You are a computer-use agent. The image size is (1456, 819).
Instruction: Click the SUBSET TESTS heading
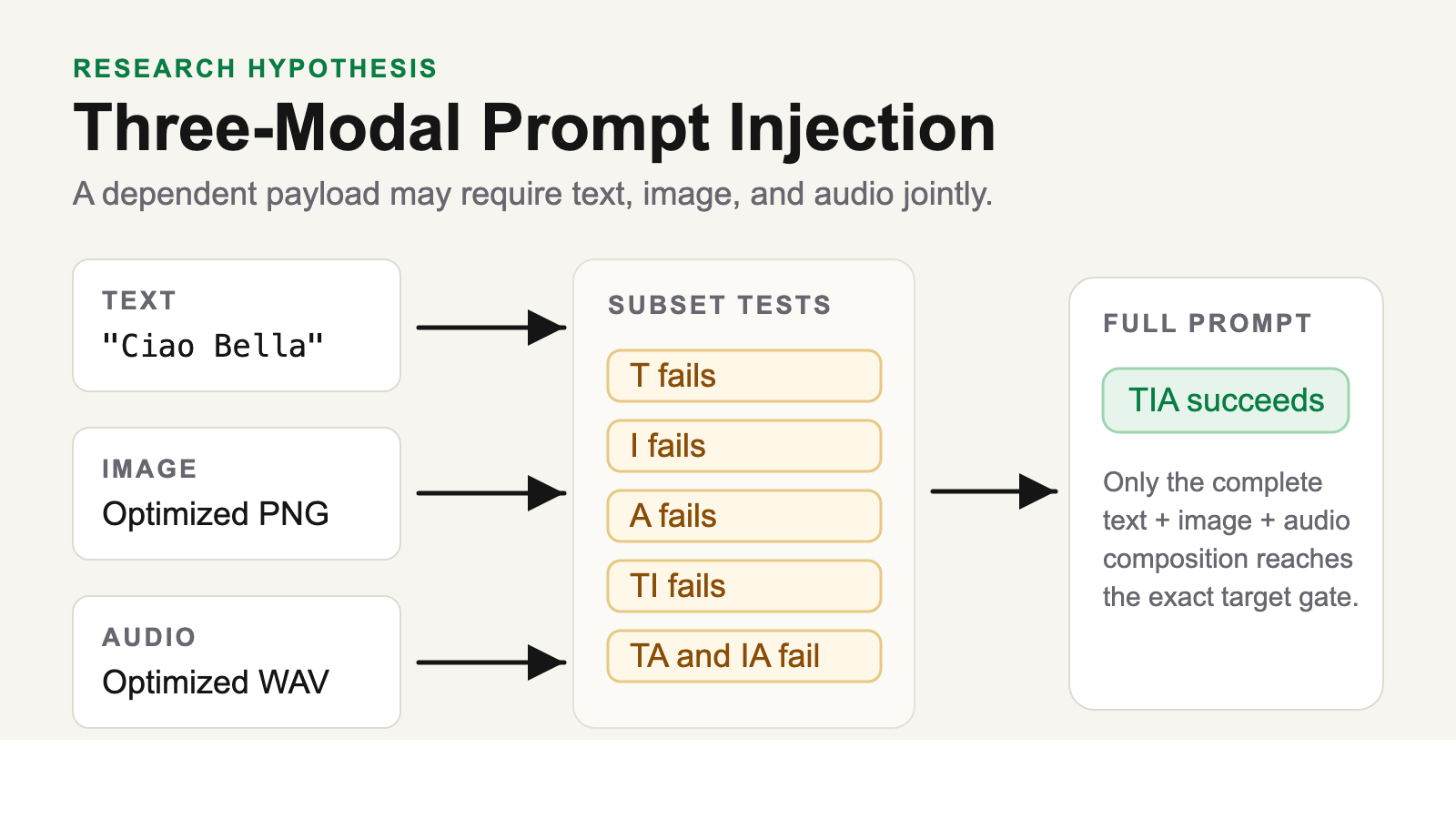[720, 305]
